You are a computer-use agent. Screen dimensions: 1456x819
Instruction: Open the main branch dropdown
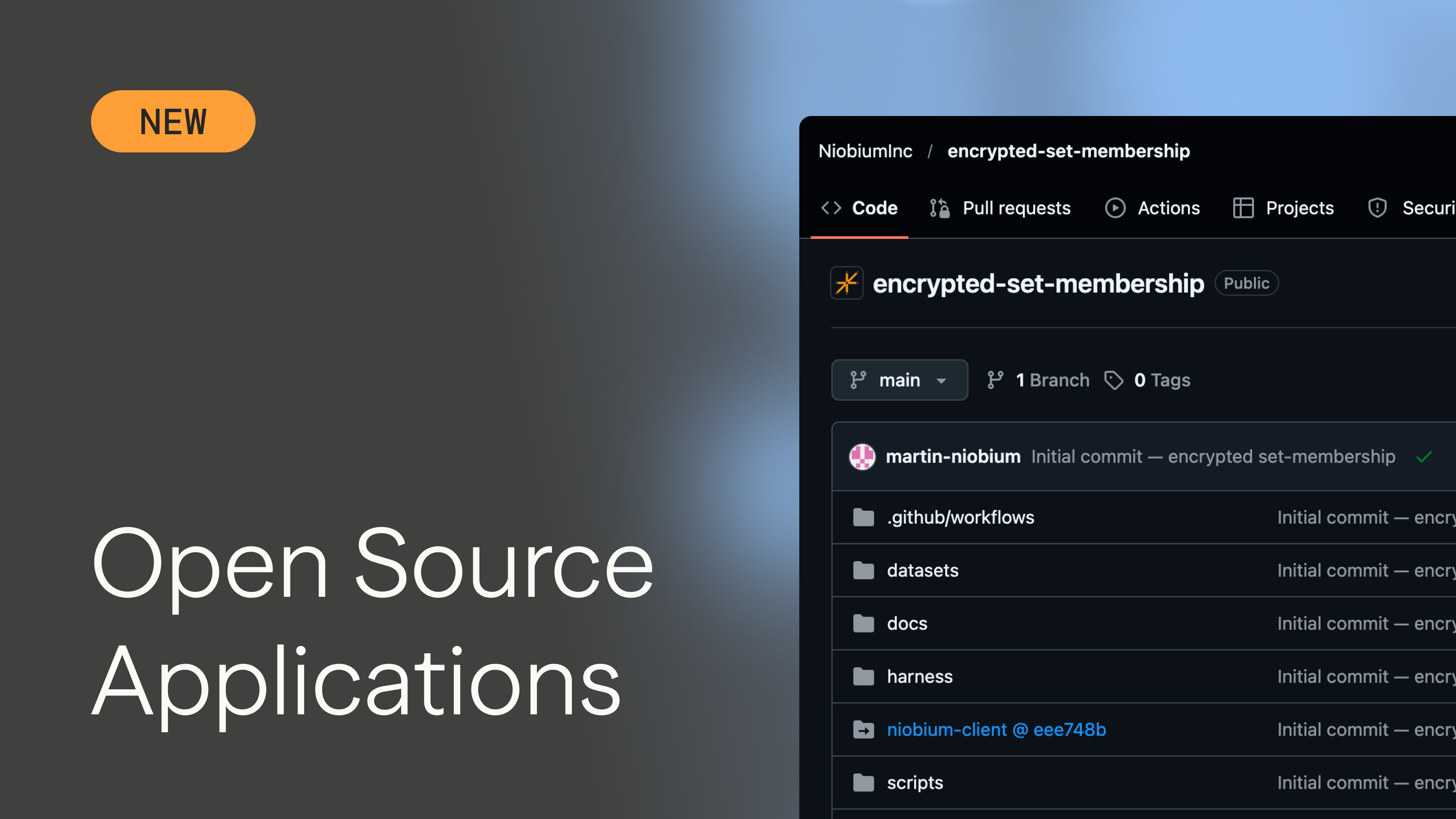899,380
